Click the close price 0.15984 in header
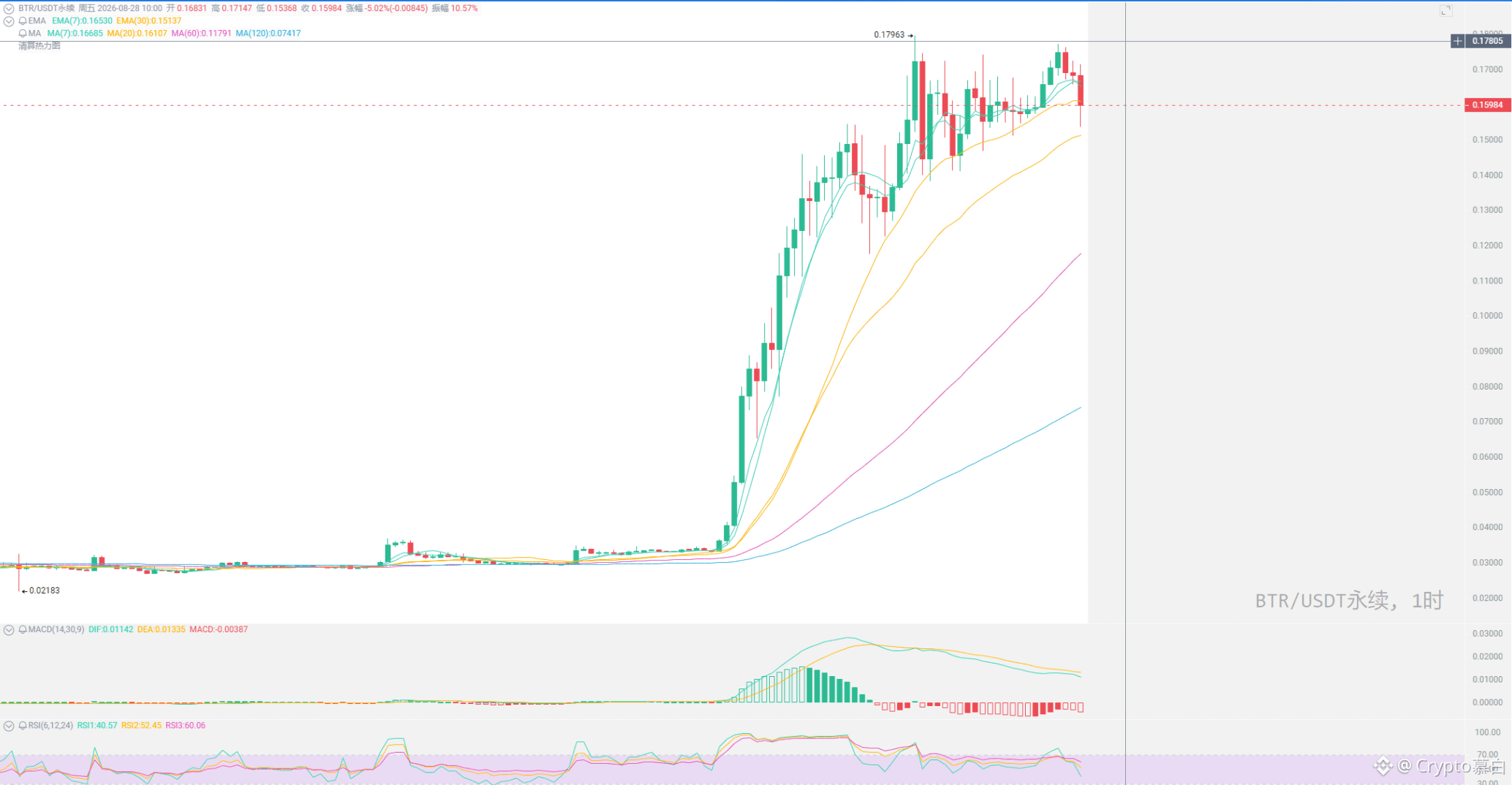1512x785 pixels. click(326, 9)
